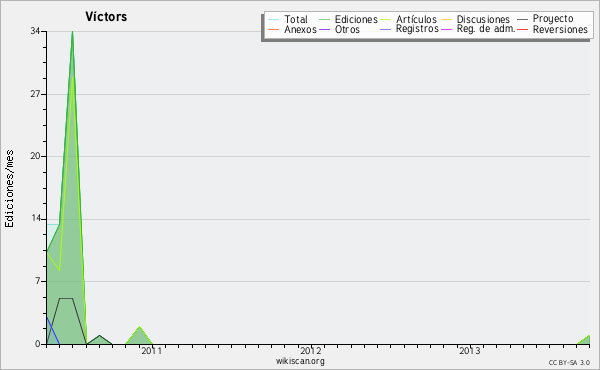The width and height of the screenshot is (600, 370).
Task: Click the '0' y-axis label
Action: tap(38, 344)
